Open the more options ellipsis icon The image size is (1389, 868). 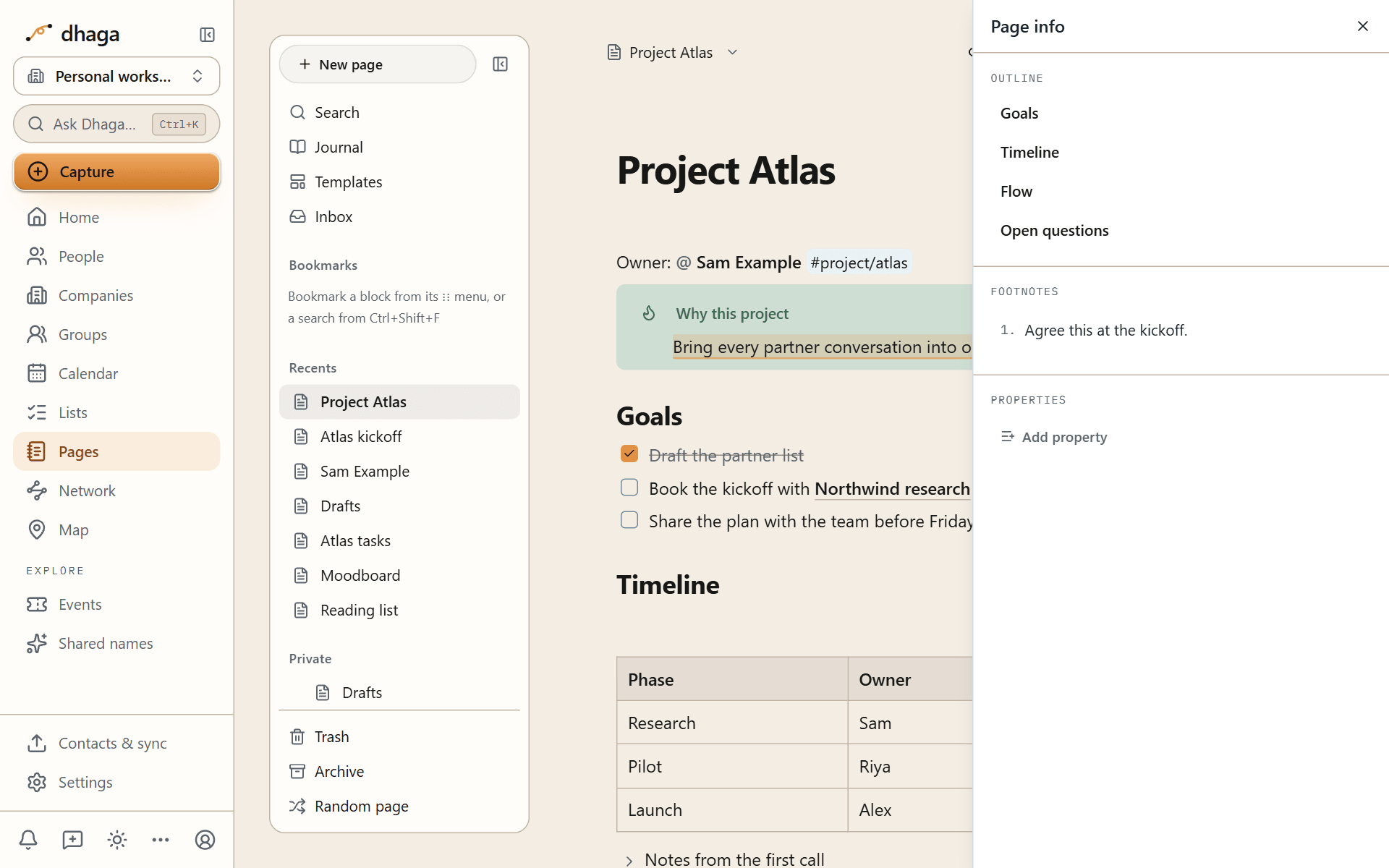(x=161, y=840)
